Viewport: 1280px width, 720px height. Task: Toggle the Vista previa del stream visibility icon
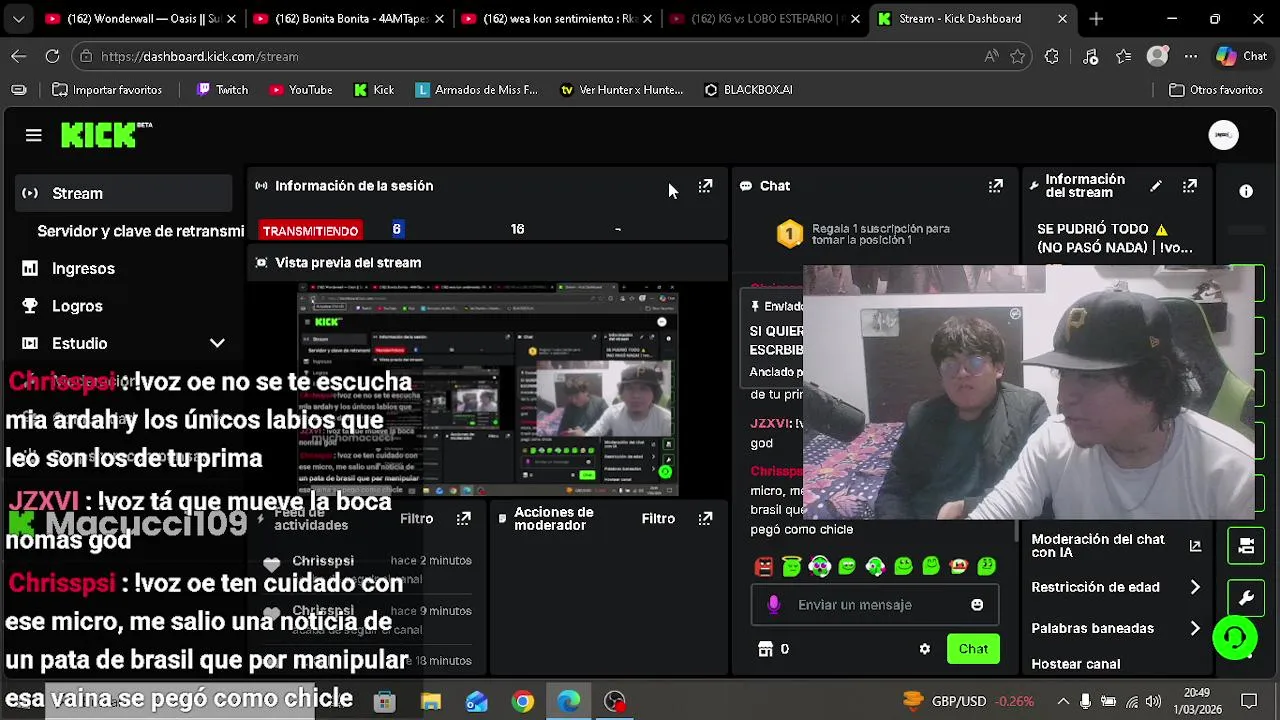pos(261,262)
